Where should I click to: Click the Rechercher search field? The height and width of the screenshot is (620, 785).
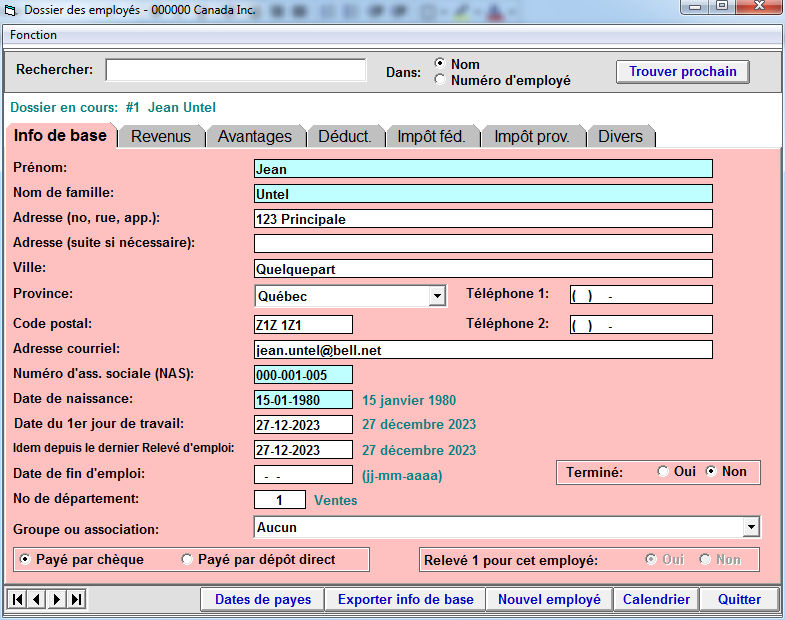pyautogui.click(x=236, y=70)
